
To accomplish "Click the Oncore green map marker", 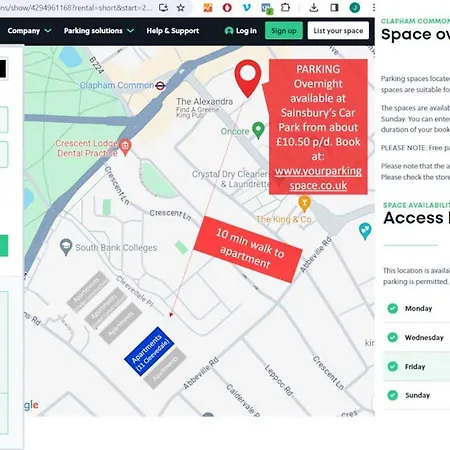I will point(258,130).
